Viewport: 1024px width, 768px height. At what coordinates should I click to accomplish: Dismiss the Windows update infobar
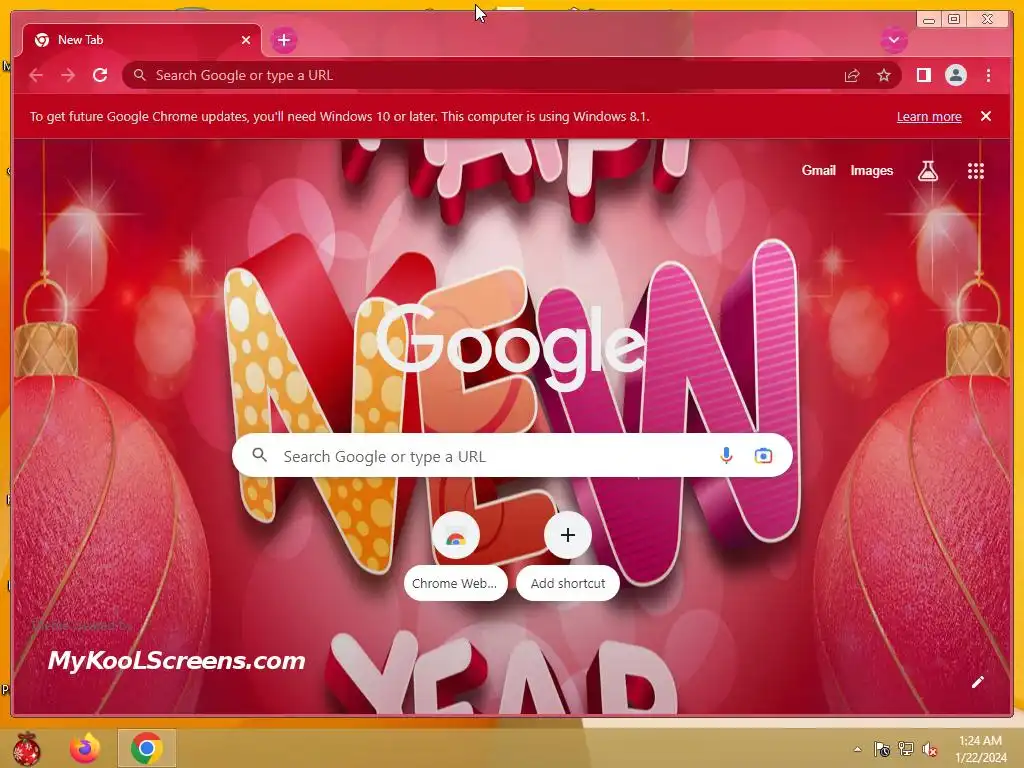985,116
